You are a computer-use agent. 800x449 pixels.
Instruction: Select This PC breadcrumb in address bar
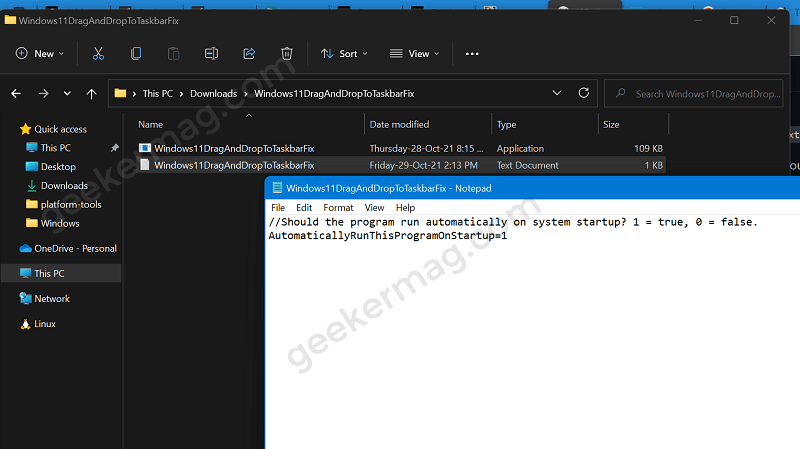click(x=158, y=93)
